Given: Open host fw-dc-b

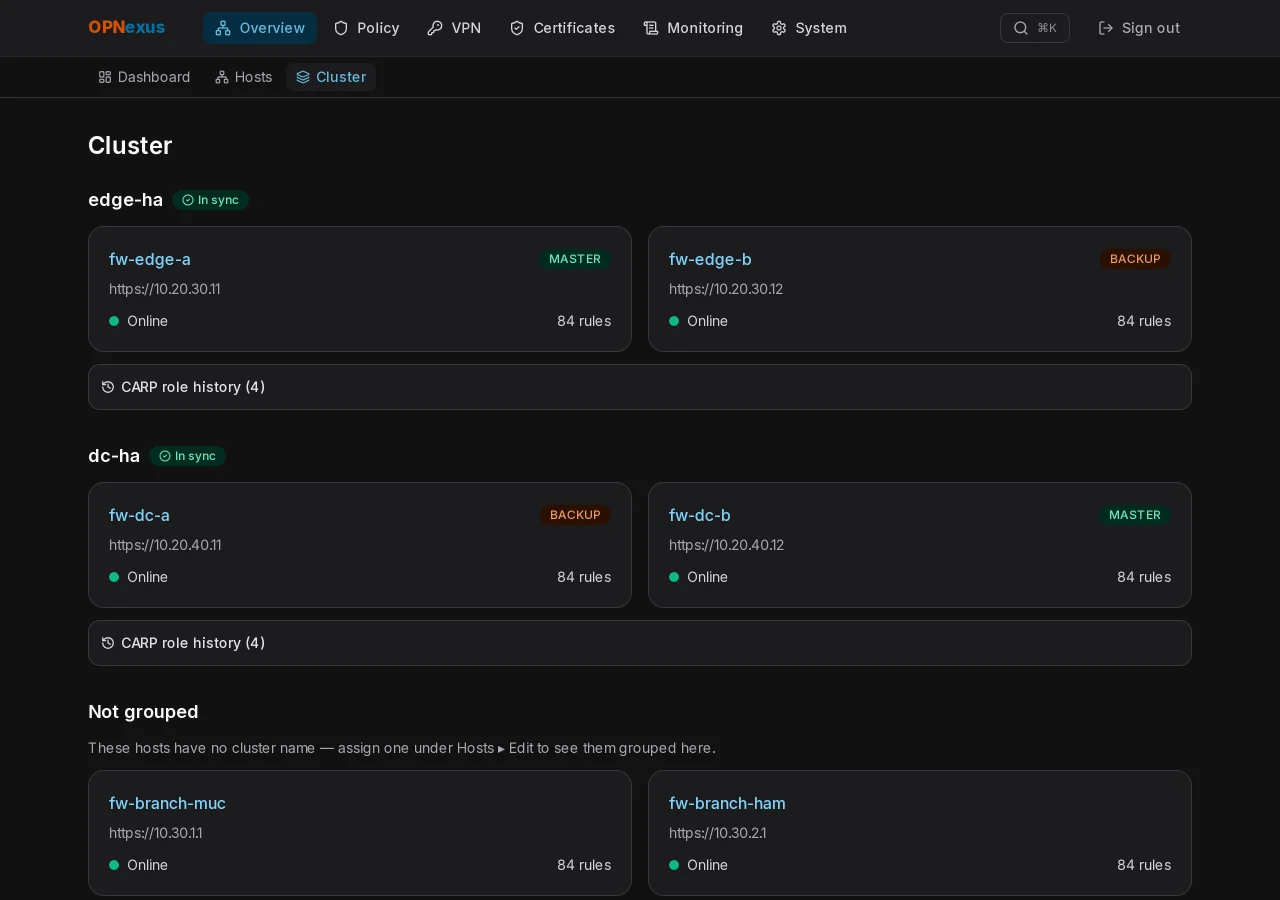Looking at the screenshot, I should pyautogui.click(x=700, y=515).
